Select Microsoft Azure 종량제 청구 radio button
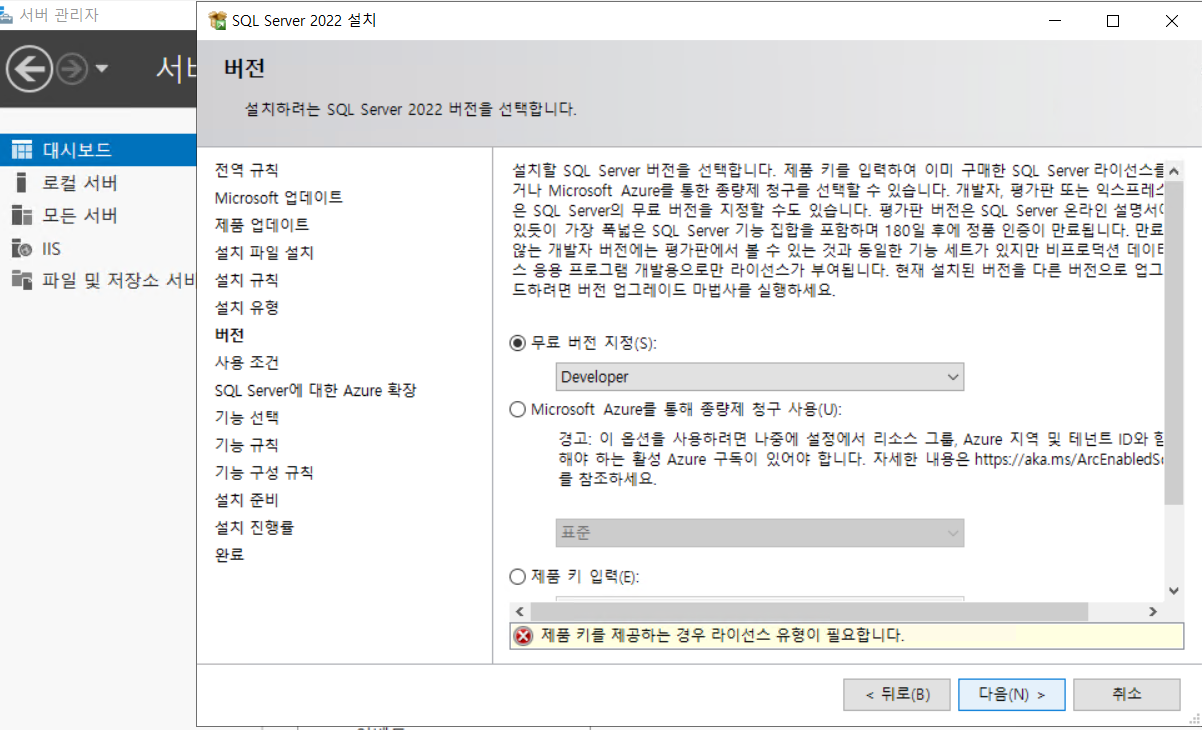1202x730 pixels. click(517, 409)
